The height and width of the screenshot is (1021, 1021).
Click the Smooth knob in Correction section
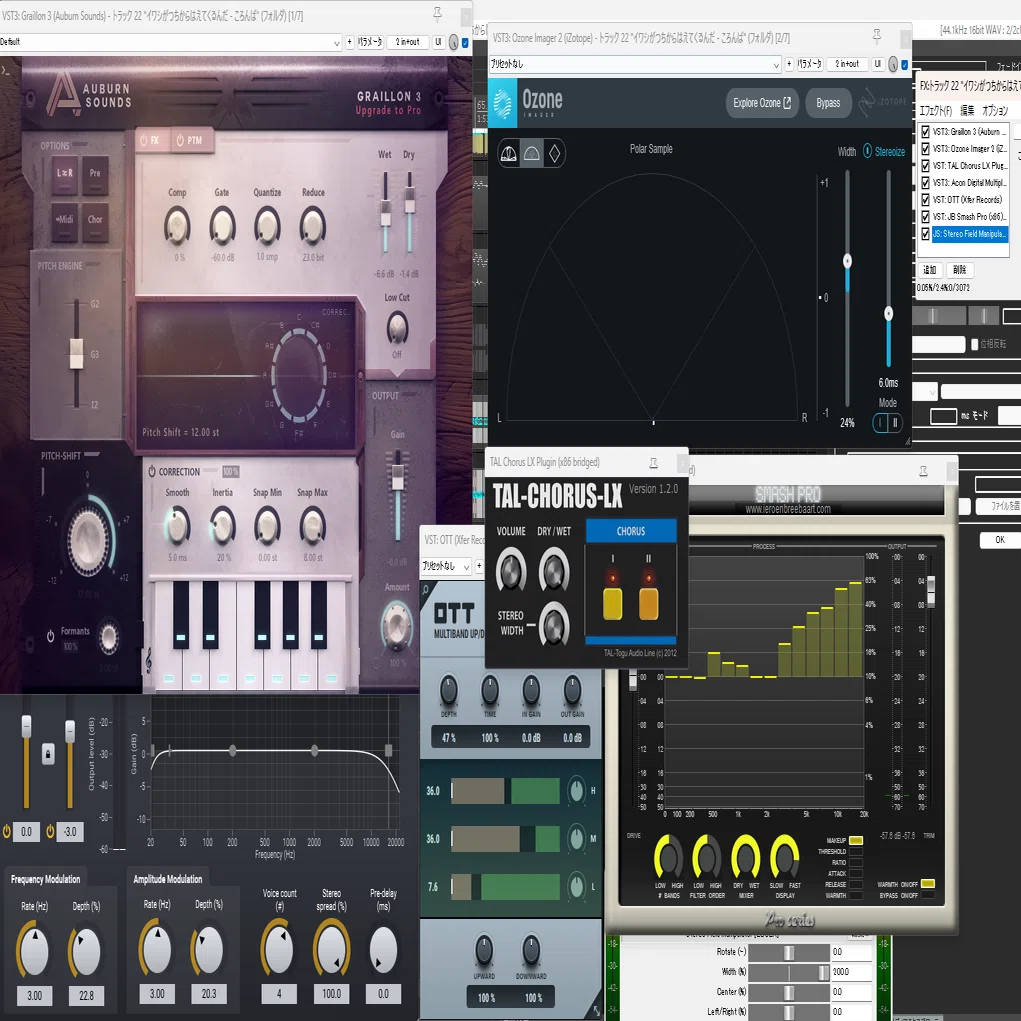177,526
